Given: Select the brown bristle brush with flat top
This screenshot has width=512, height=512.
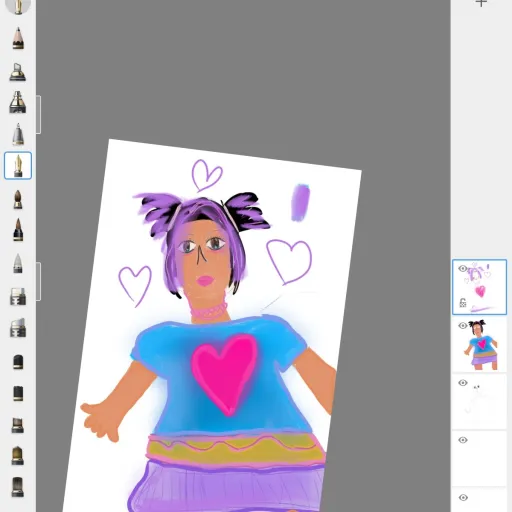Looking at the screenshot, I should (18, 425).
